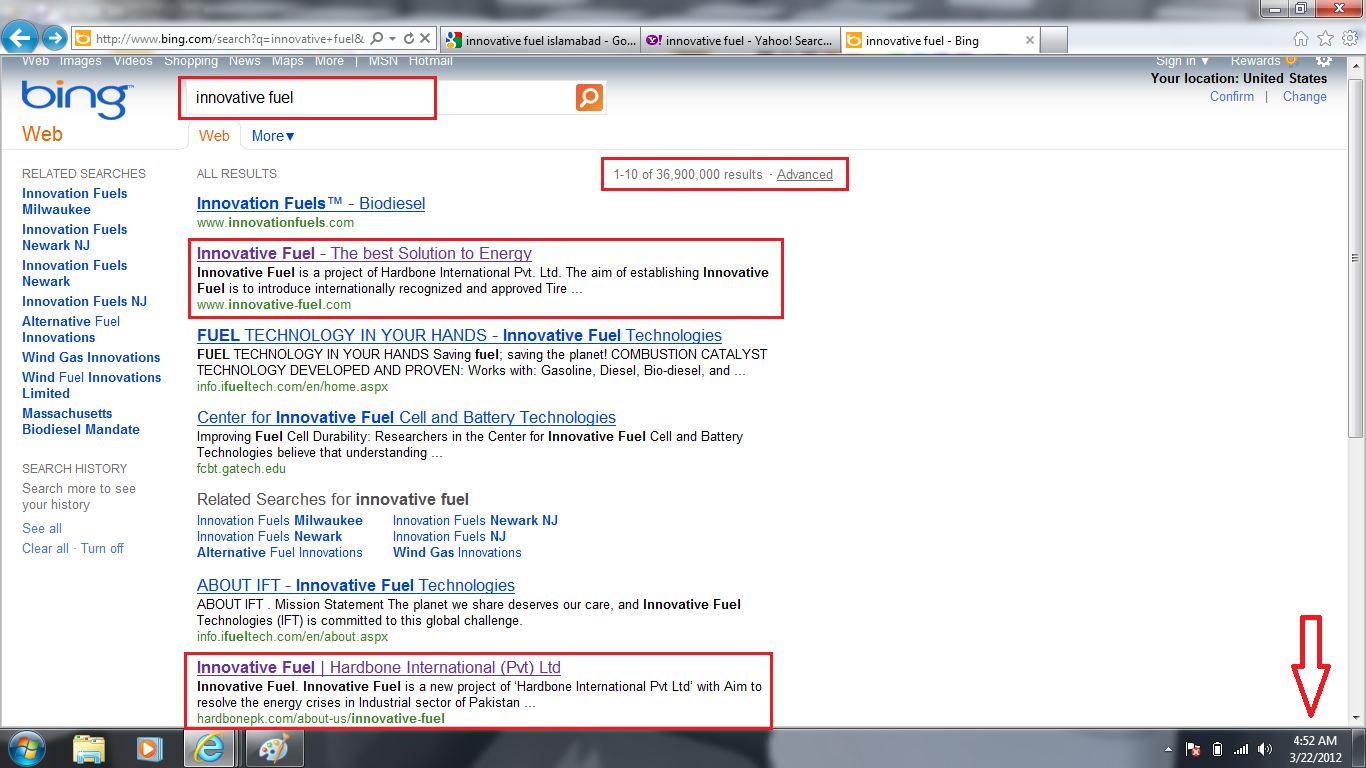
Task: Open favorites via the star icon
Action: pos(1325,39)
